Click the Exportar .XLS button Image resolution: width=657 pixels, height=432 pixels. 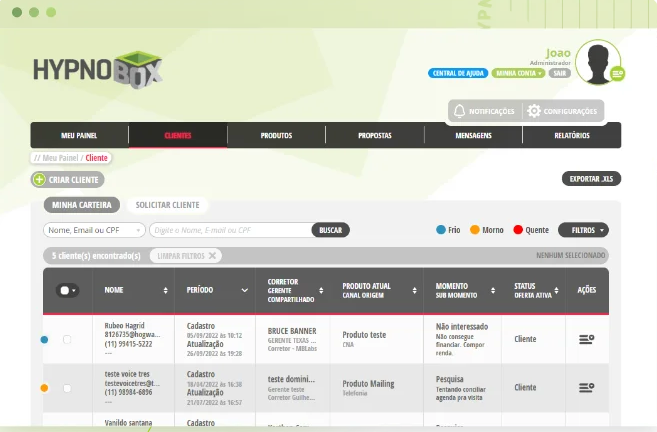pos(591,179)
